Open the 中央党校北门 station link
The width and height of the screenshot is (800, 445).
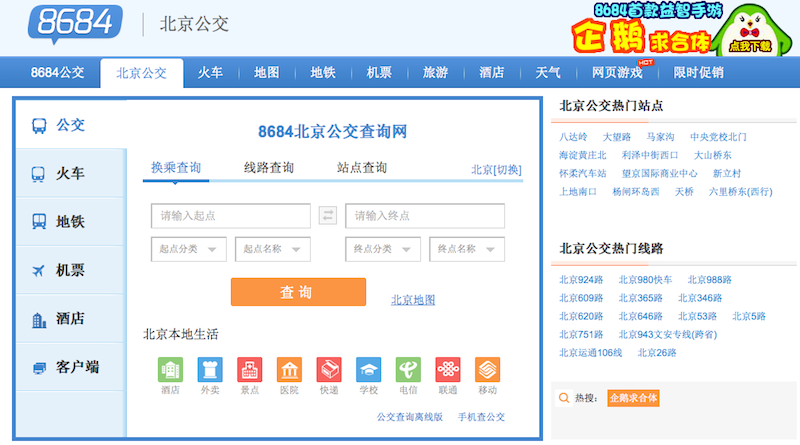pos(718,137)
